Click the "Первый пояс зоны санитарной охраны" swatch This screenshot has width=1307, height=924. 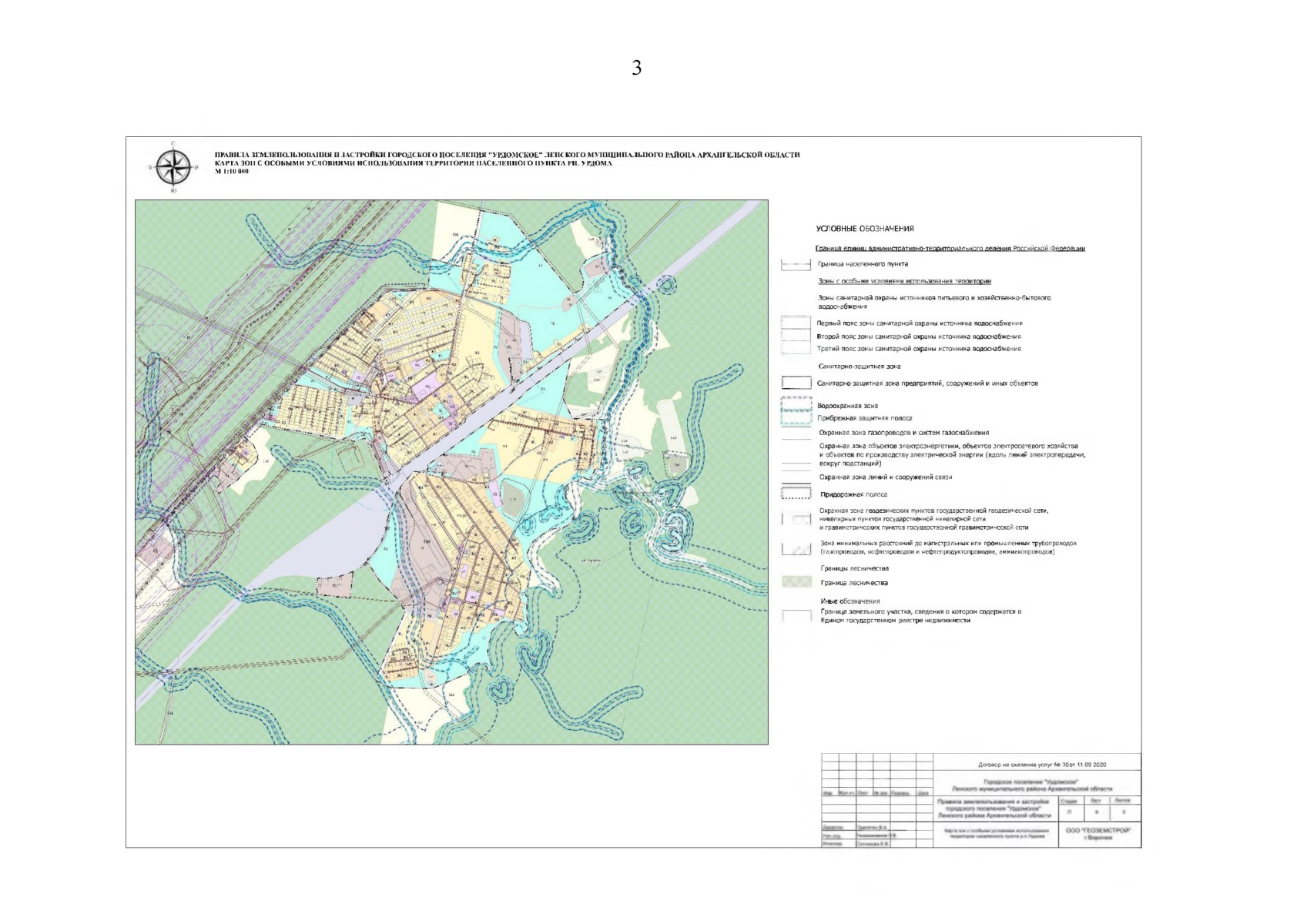click(796, 323)
